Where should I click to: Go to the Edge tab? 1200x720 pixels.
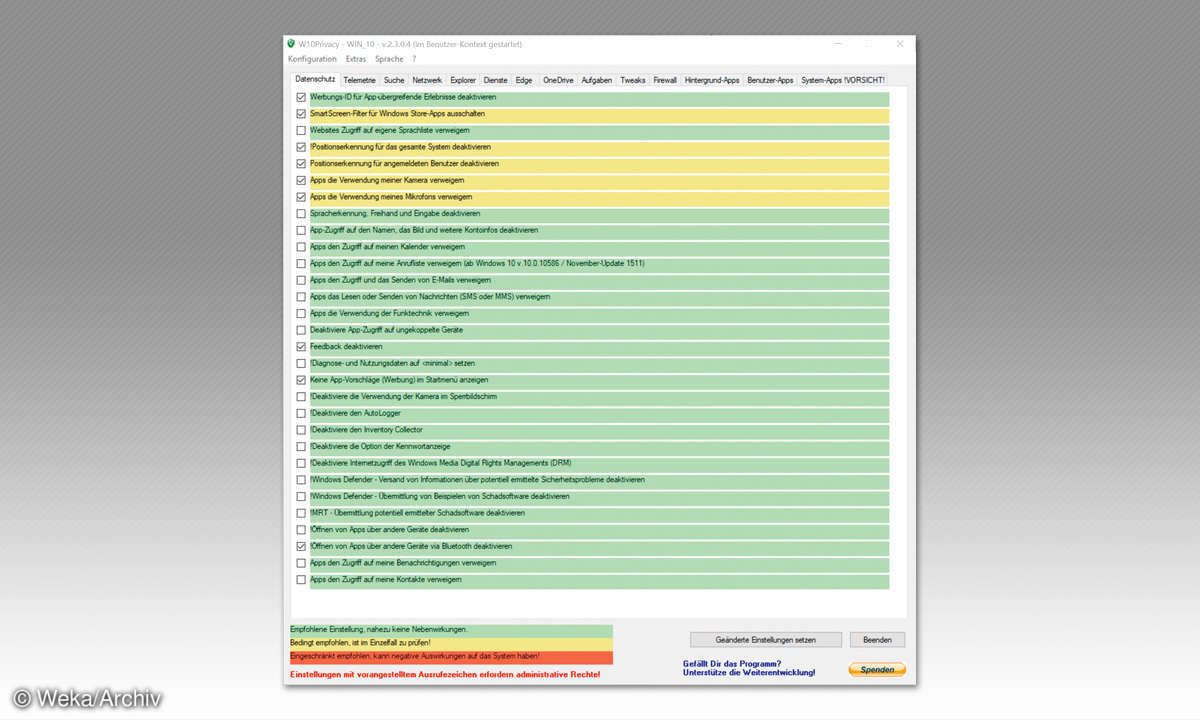tap(524, 80)
